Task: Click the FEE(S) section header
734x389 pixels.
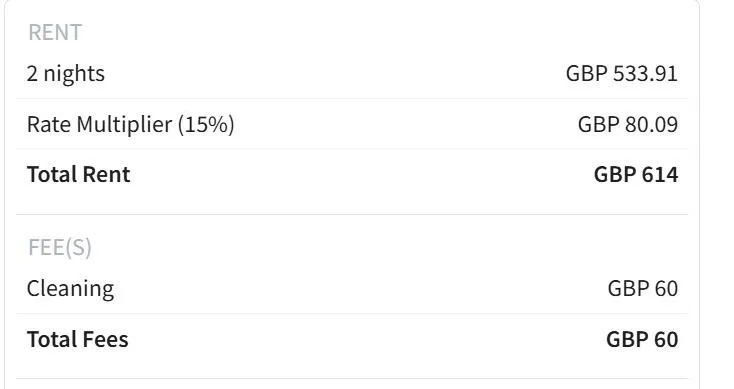Action: tap(59, 248)
